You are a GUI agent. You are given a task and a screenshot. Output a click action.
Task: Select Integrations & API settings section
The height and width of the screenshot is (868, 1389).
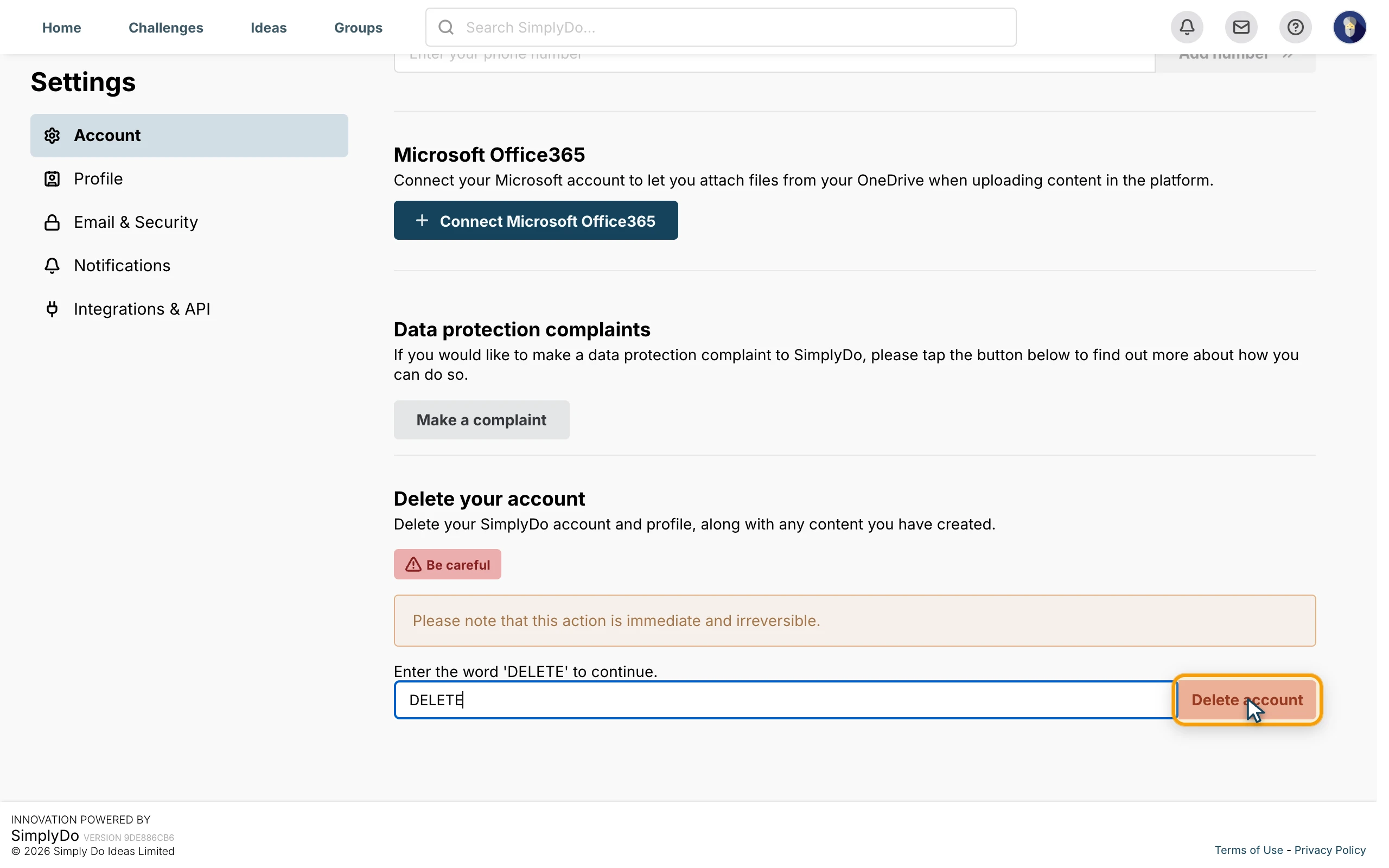[189, 309]
